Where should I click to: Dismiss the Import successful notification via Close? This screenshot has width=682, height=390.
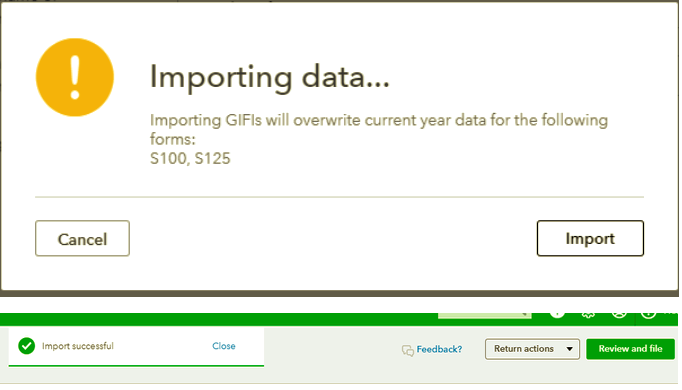[224, 346]
